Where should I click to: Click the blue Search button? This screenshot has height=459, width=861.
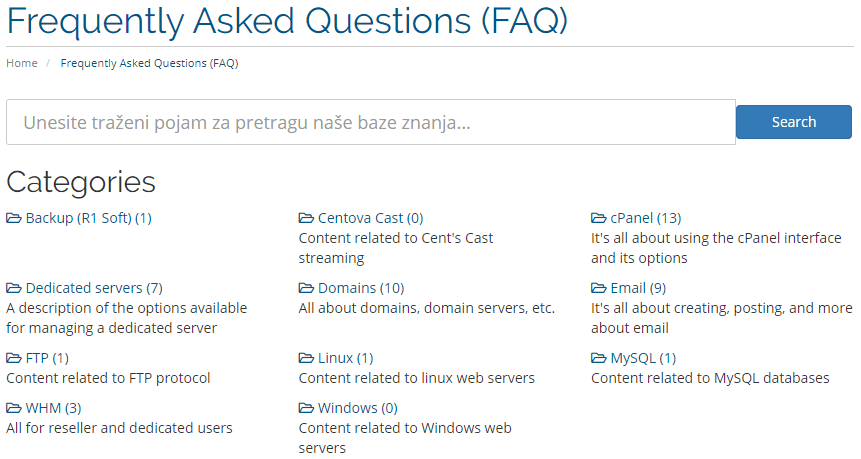pyautogui.click(x=794, y=122)
